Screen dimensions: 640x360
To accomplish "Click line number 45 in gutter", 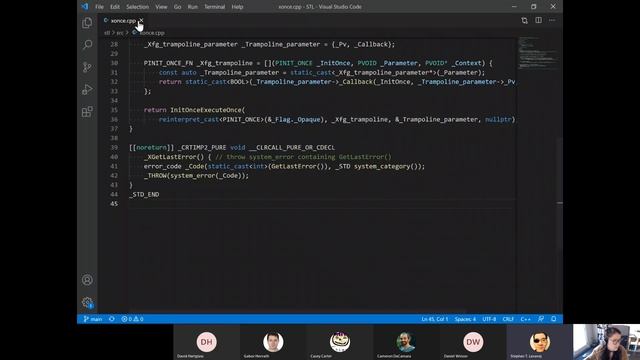I will 114,204.
